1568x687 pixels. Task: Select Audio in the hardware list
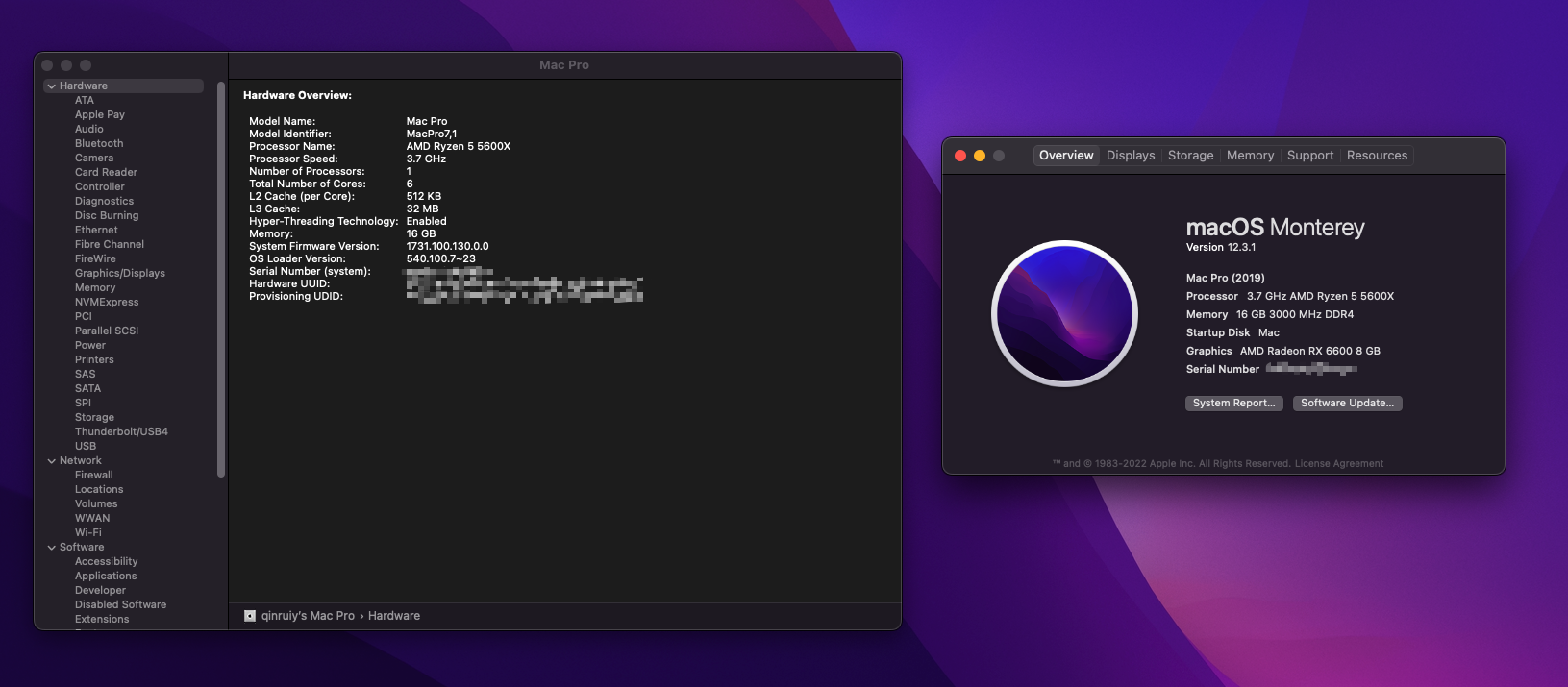coord(89,130)
